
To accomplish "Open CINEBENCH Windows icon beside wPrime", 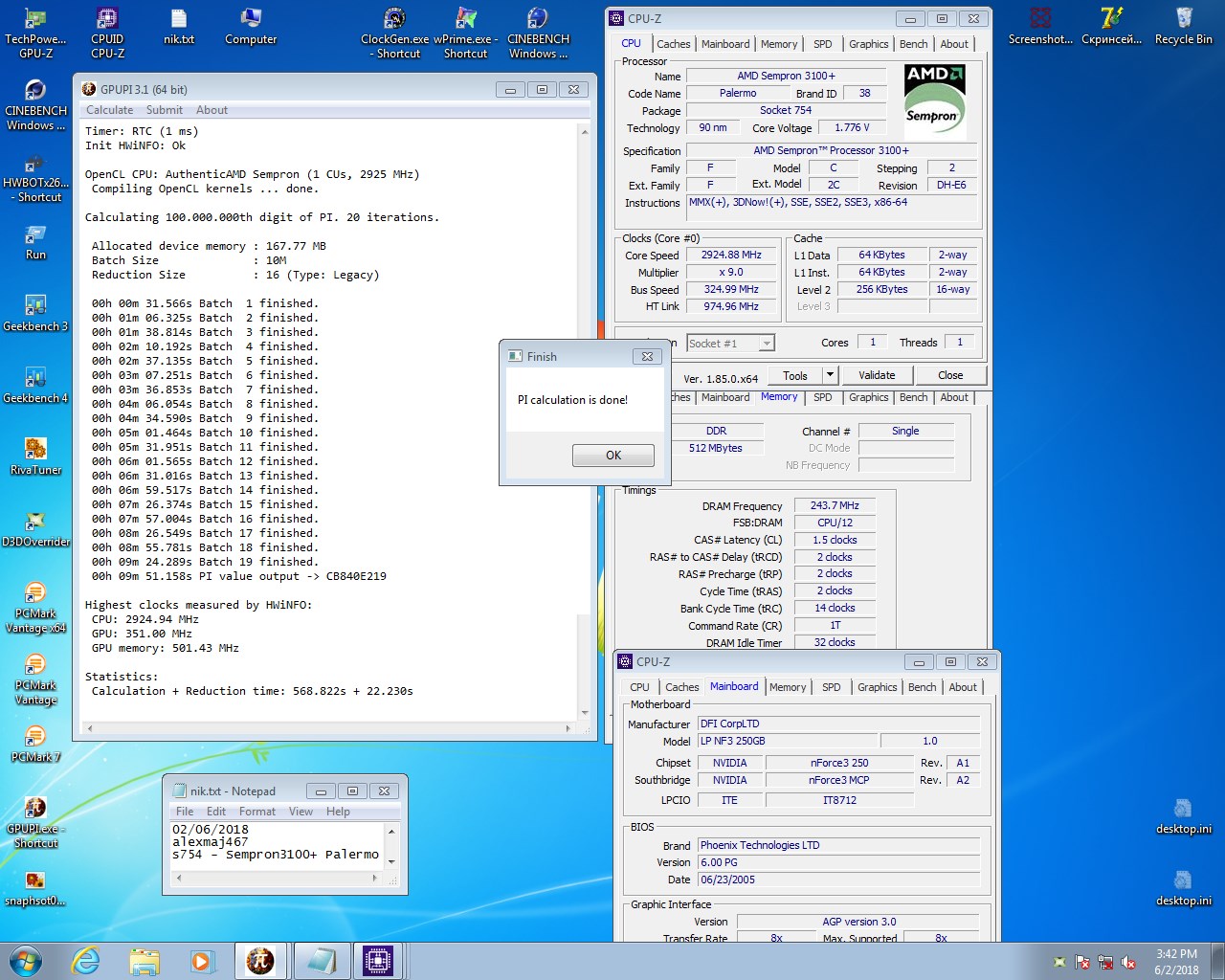I will [538, 32].
